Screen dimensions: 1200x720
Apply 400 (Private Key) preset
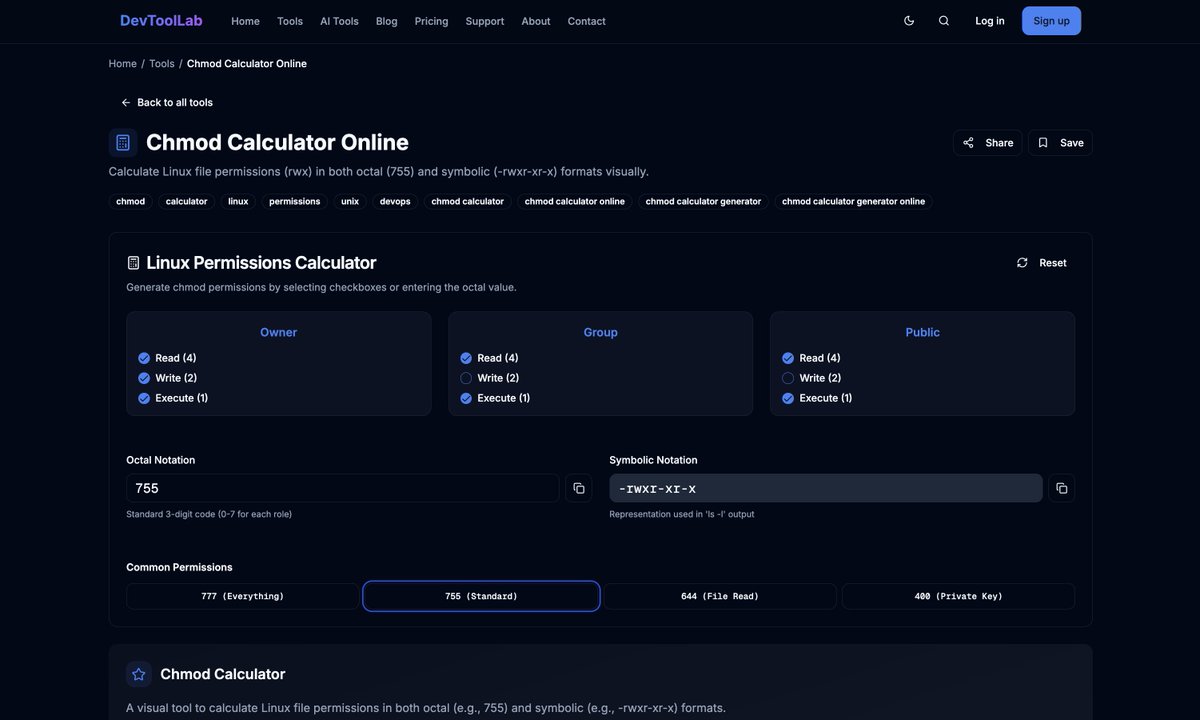click(958, 597)
